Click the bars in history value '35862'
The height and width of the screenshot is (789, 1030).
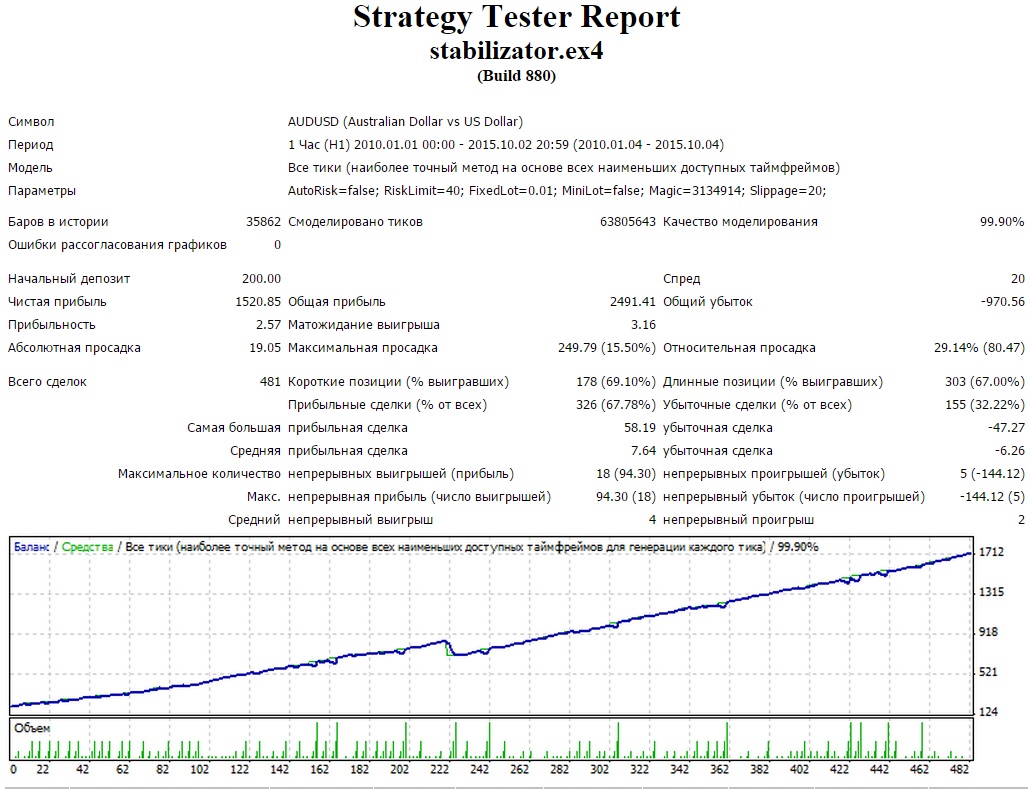click(263, 222)
